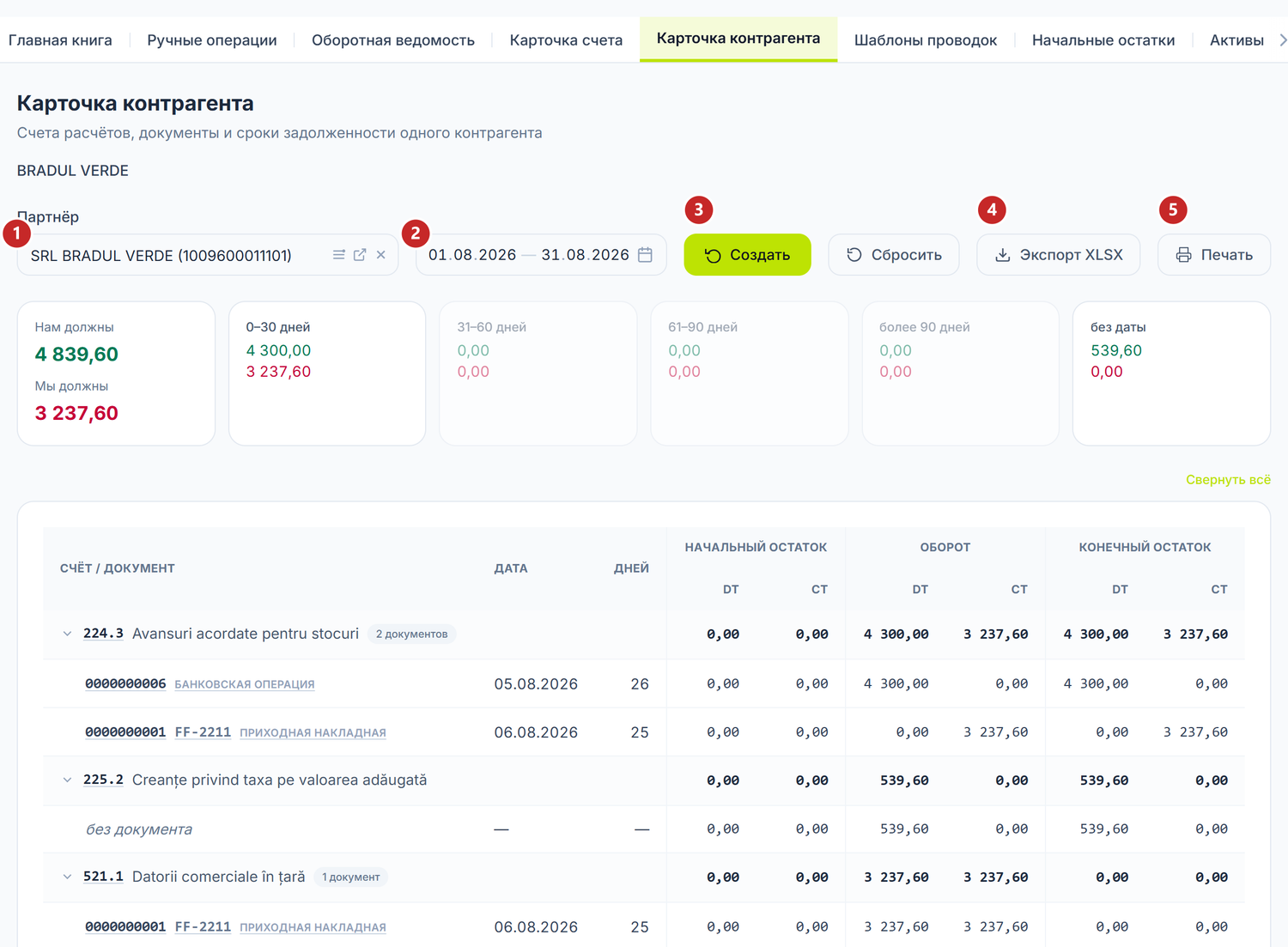Show more tabs with the right arrow
Image resolution: width=1288 pixels, height=947 pixels.
point(1282,40)
